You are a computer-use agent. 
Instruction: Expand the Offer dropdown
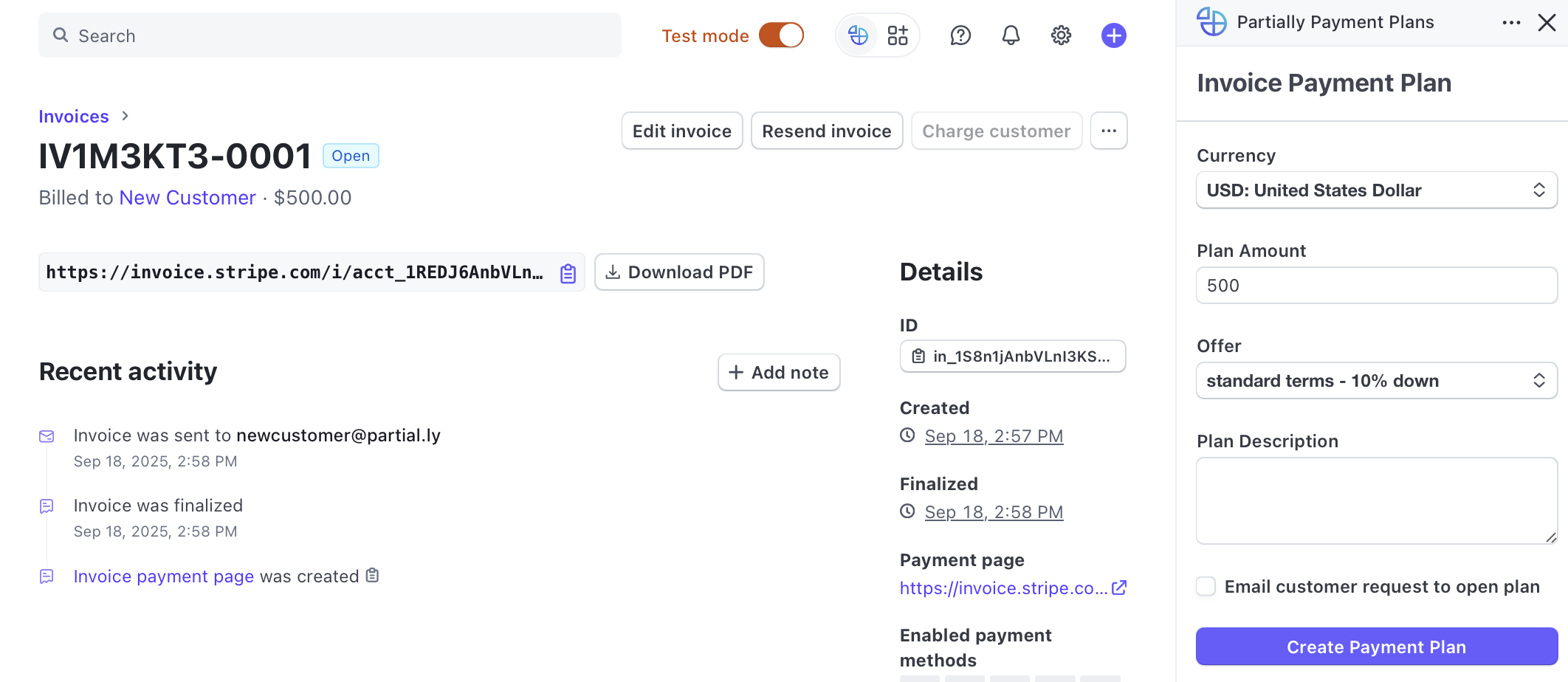tap(1376, 381)
